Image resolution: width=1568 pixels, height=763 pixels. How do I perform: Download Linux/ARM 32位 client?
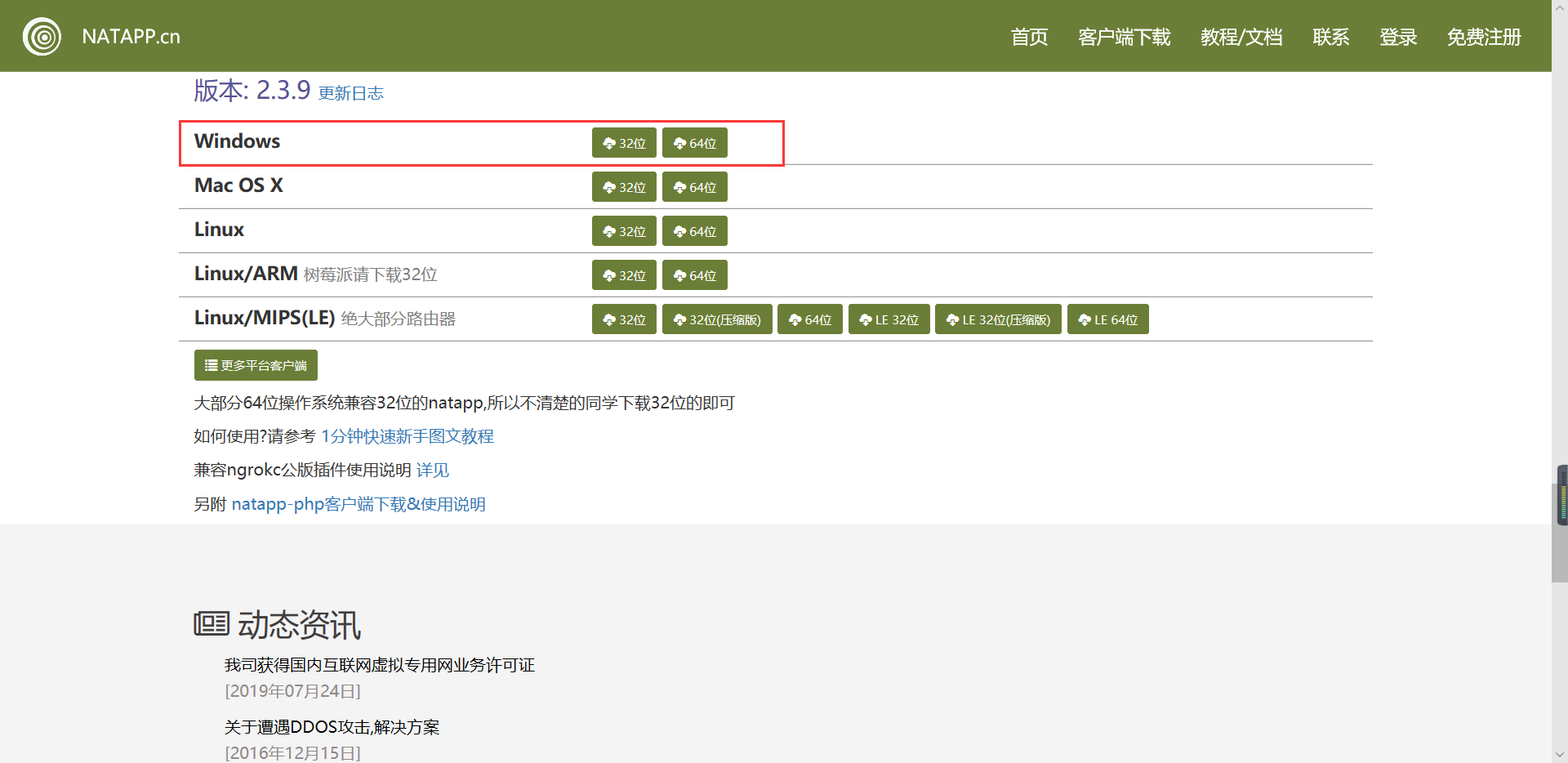pyautogui.click(x=624, y=275)
